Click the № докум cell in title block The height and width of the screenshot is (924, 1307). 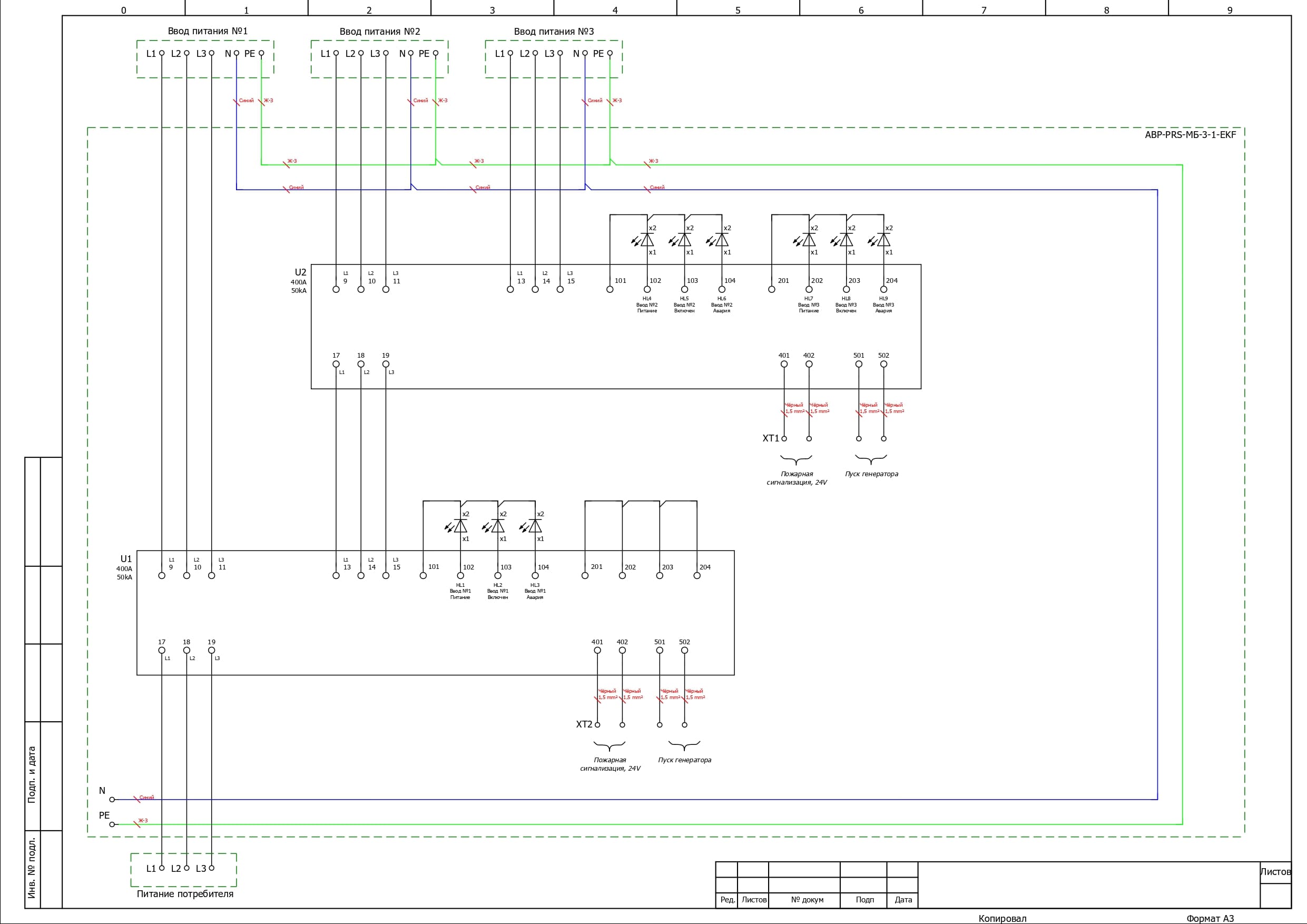click(x=807, y=900)
